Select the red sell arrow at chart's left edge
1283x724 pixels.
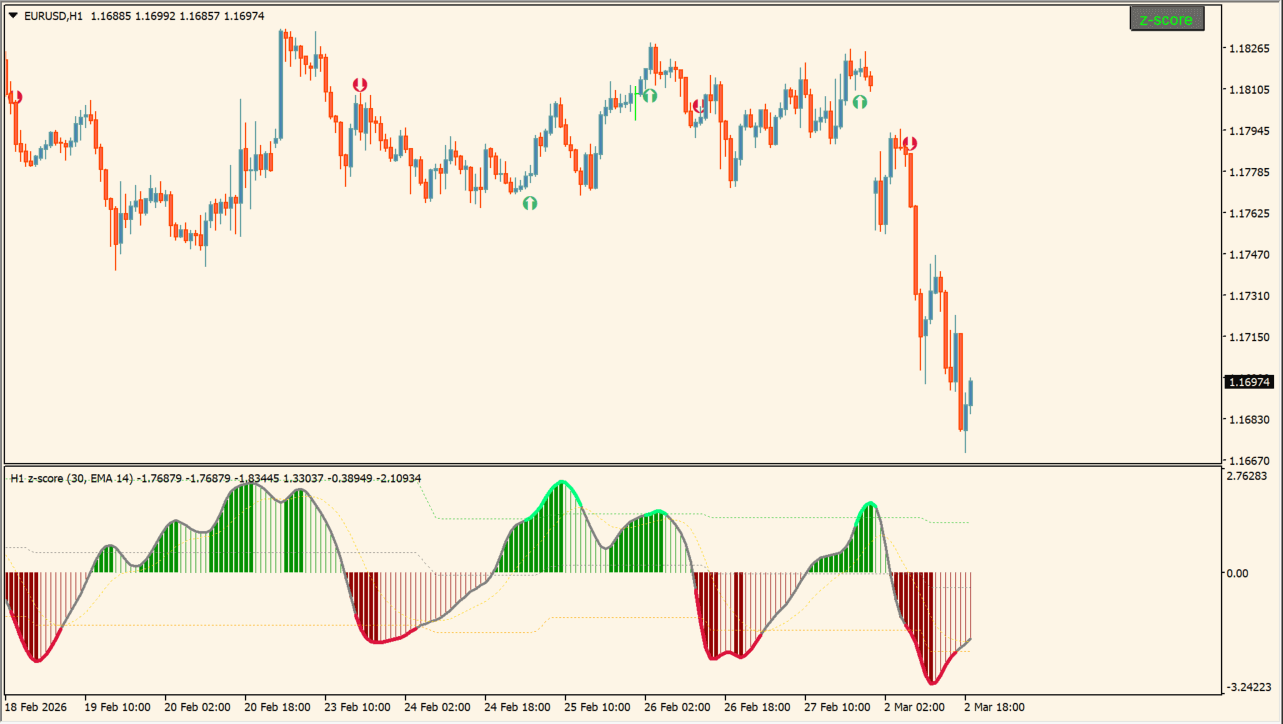(15, 97)
